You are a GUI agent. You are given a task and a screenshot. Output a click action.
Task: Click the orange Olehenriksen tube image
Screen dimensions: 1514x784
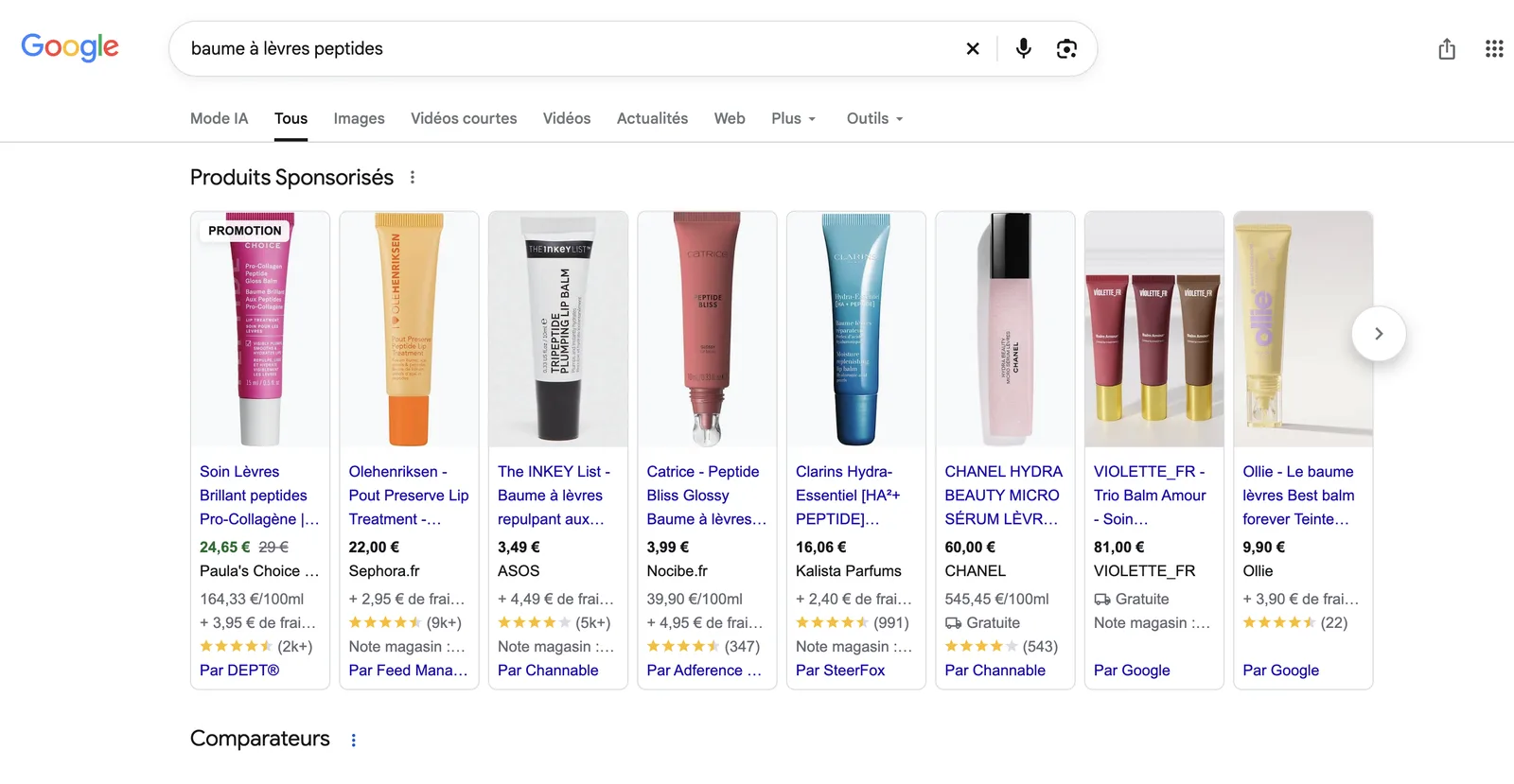pyautogui.click(x=409, y=329)
